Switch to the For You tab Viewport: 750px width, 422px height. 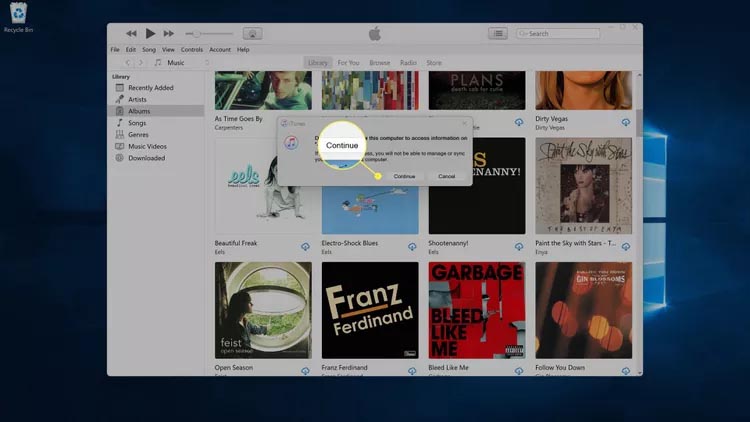point(348,63)
